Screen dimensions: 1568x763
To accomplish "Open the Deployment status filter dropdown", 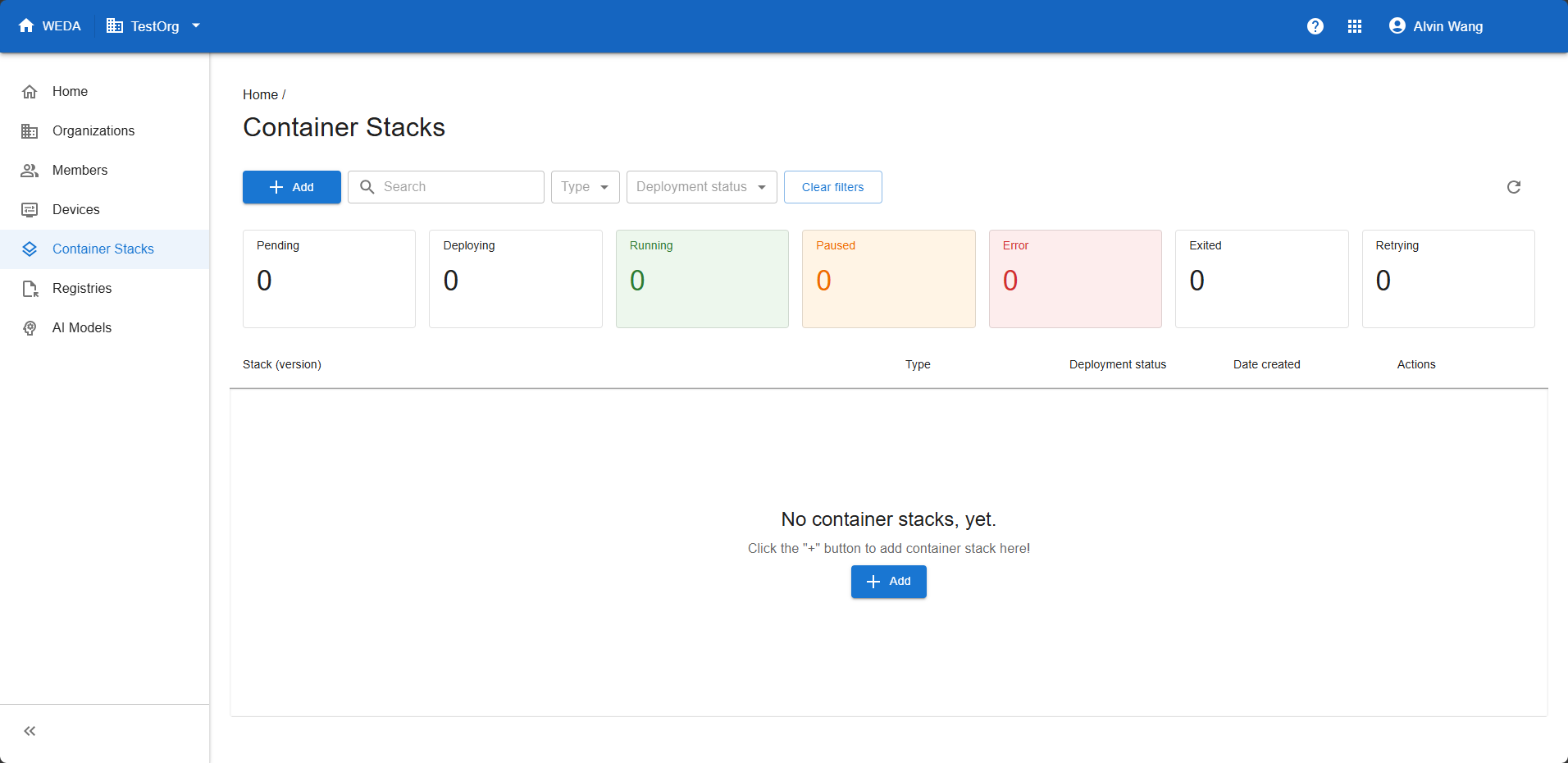I will tap(702, 187).
